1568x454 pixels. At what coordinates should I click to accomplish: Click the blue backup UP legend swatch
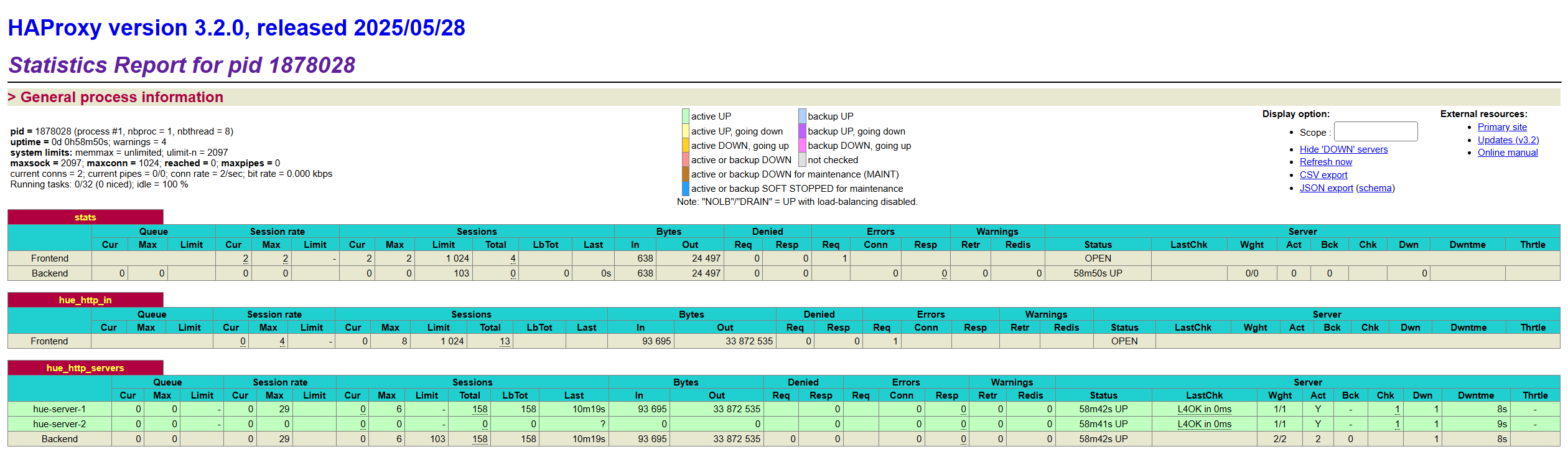(803, 116)
